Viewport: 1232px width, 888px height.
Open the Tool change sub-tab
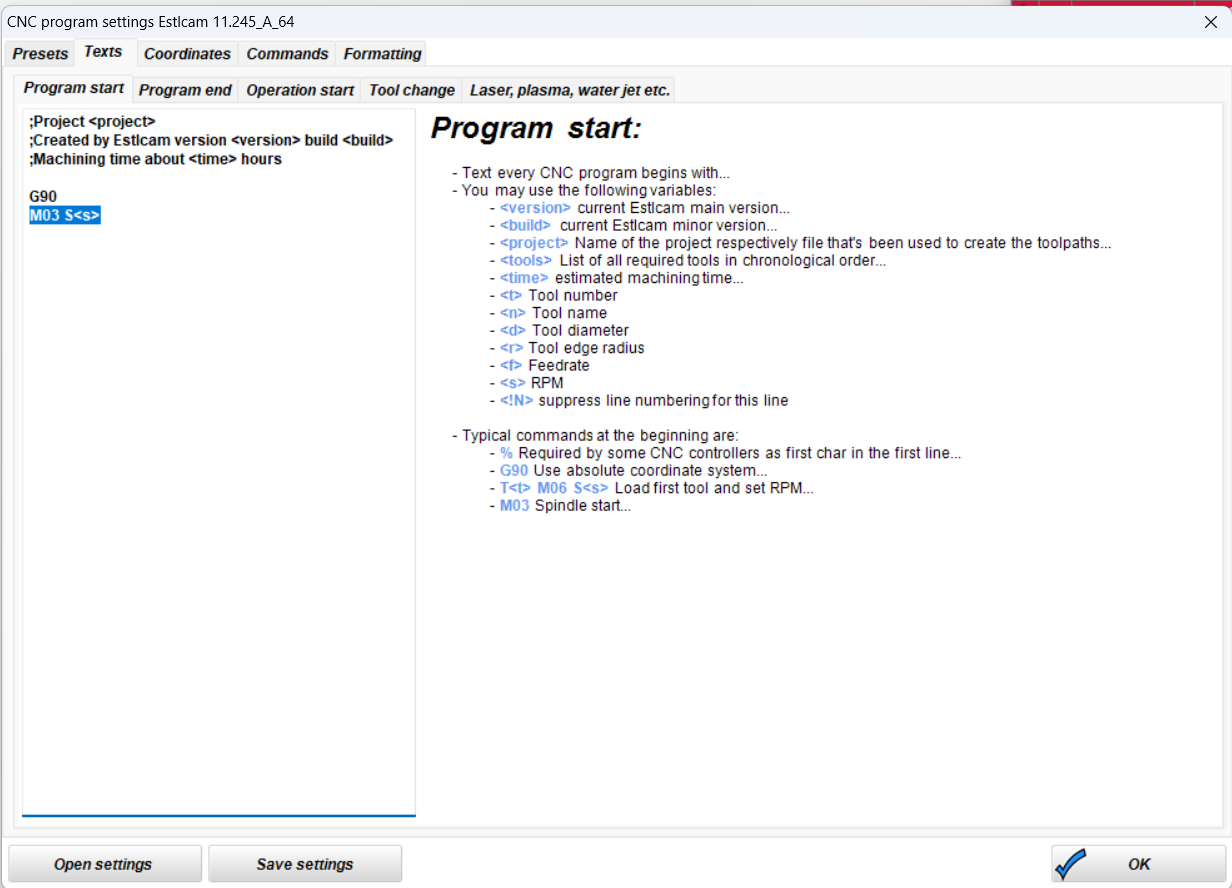click(411, 90)
